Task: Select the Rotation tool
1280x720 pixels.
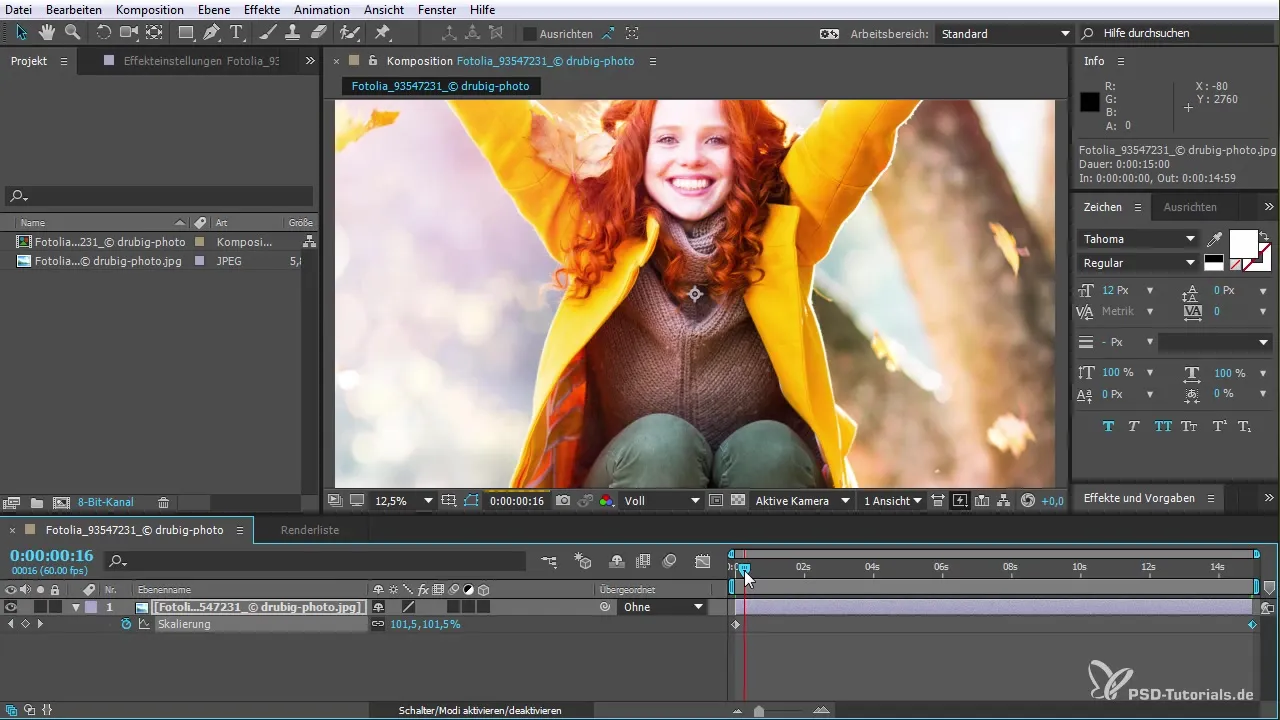Action: pos(104,32)
